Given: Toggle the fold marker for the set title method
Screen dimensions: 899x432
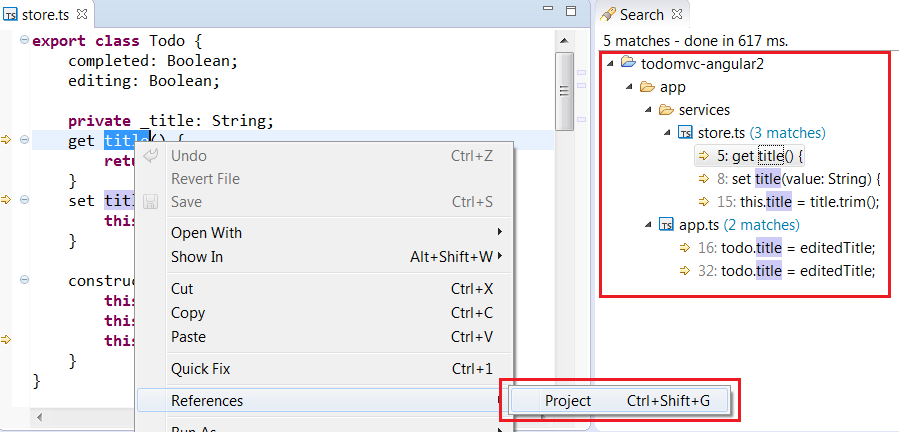Looking at the screenshot, I should tap(24, 201).
